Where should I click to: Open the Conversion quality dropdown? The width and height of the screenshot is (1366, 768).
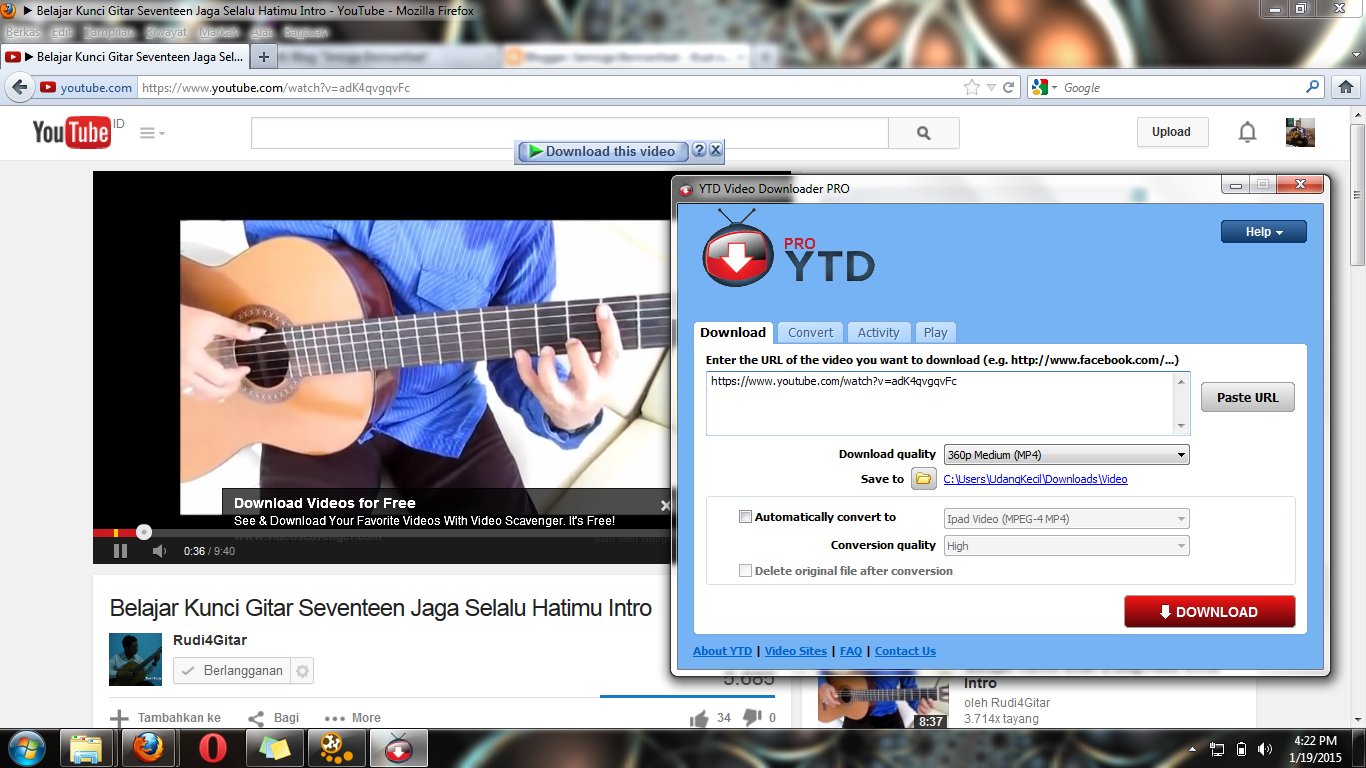(x=1067, y=546)
